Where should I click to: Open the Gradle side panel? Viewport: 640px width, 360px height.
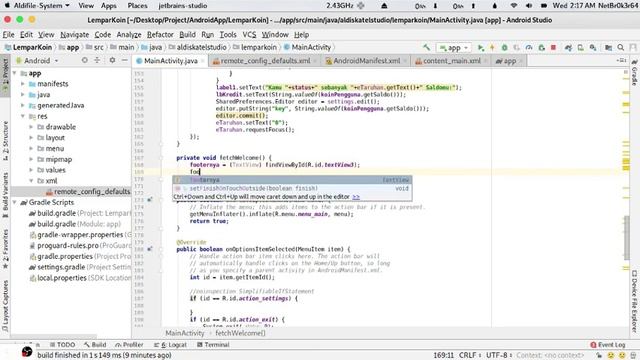click(x=635, y=73)
